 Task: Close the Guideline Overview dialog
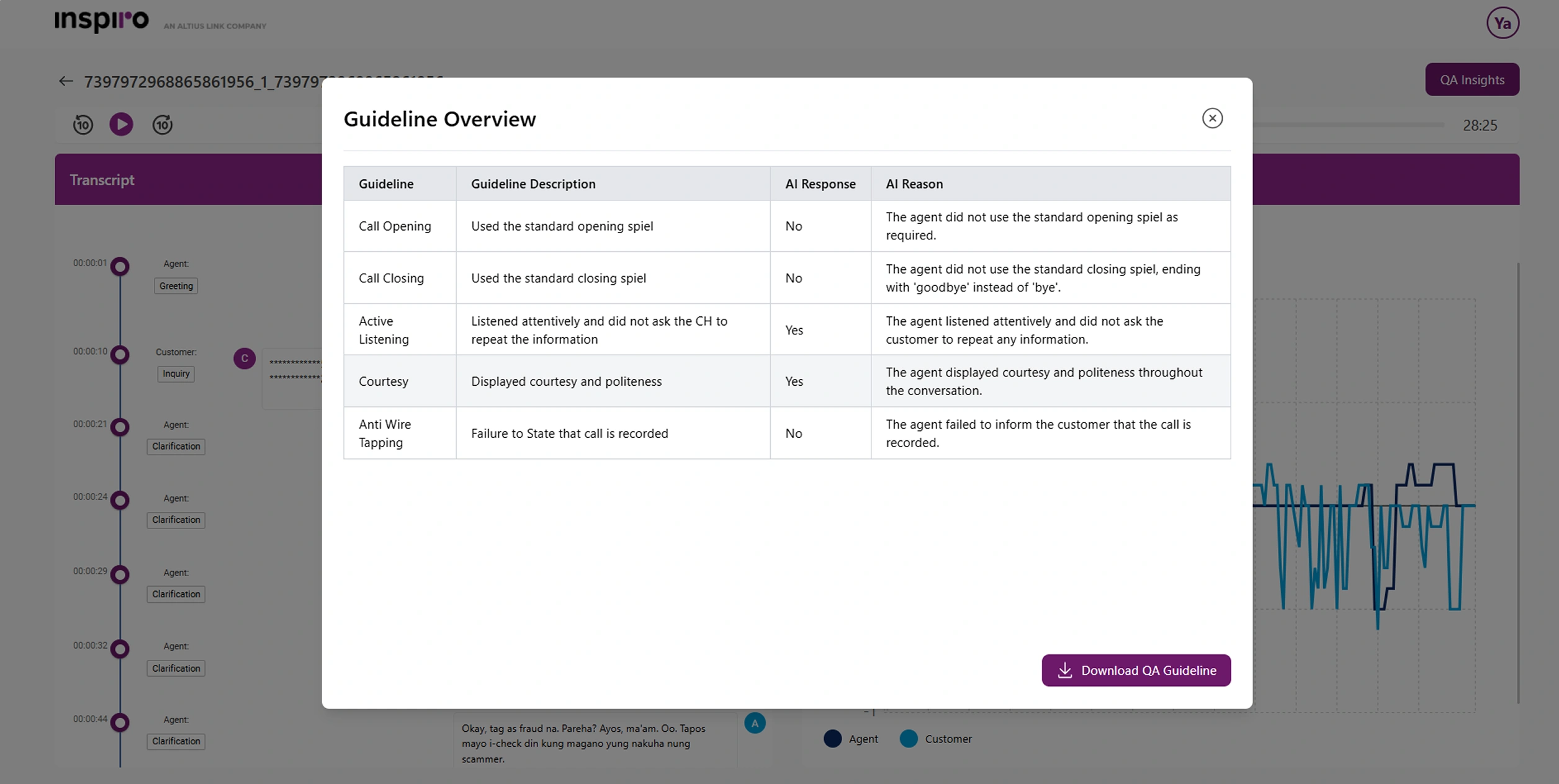click(x=1211, y=118)
